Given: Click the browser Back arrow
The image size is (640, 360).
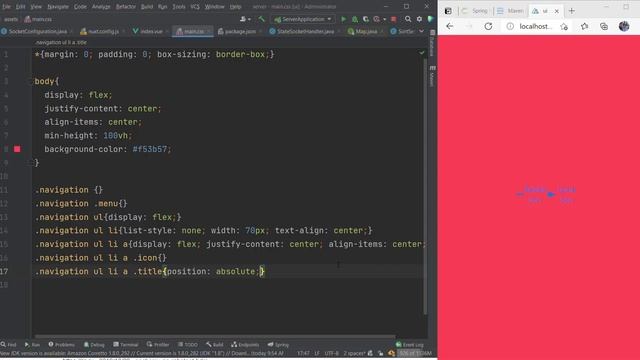Looking at the screenshot, I should click(x=449, y=26).
